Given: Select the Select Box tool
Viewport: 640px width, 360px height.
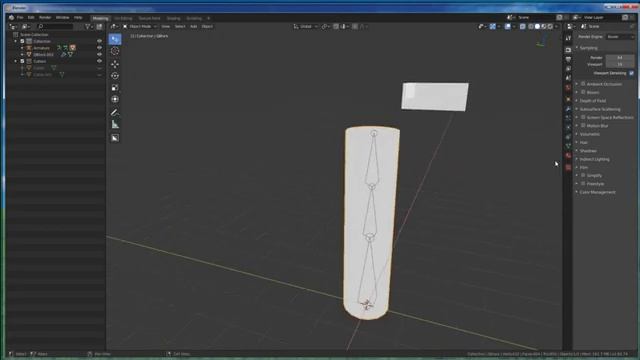Looking at the screenshot, I should 115,39.
